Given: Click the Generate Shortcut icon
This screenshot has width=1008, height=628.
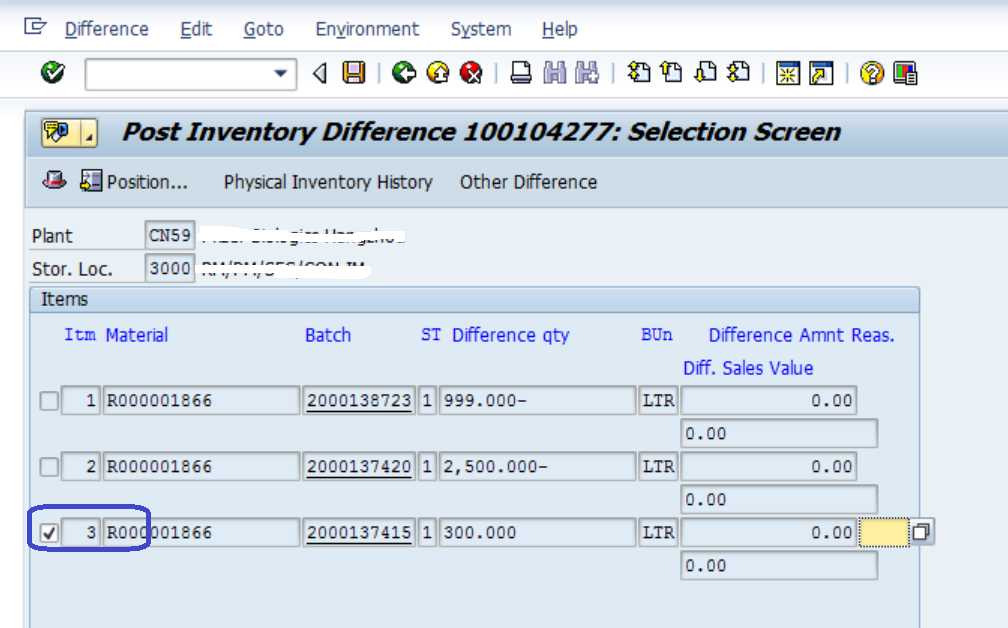Looking at the screenshot, I should [x=821, y=73].
